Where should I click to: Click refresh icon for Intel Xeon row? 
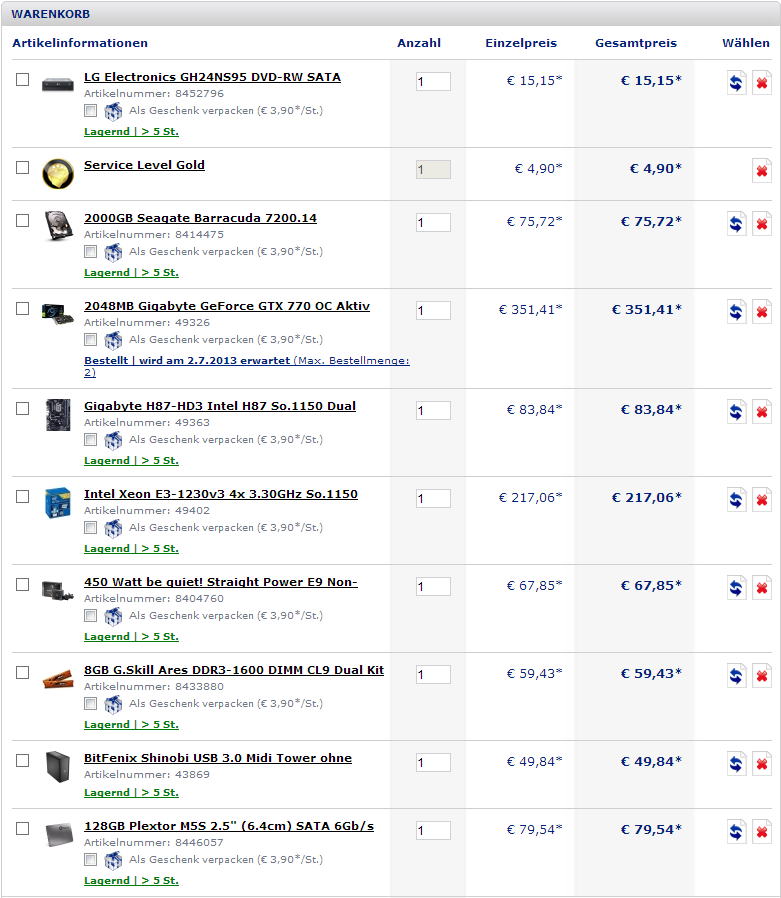coord(736,500)
